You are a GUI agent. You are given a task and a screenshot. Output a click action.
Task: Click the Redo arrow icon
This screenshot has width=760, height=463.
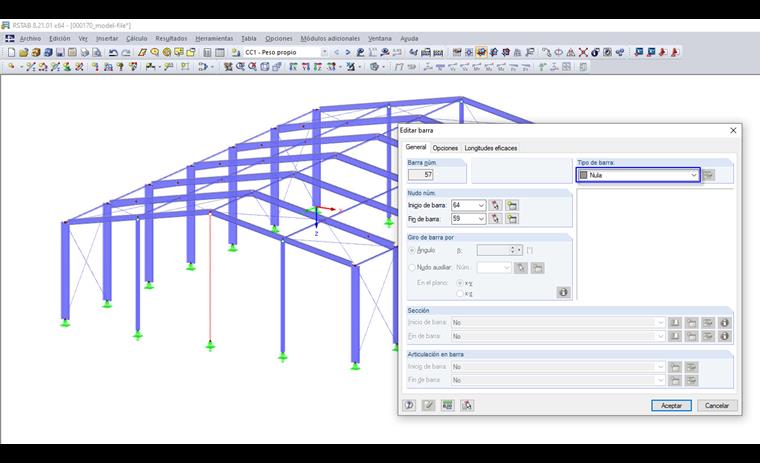point(126,52)
